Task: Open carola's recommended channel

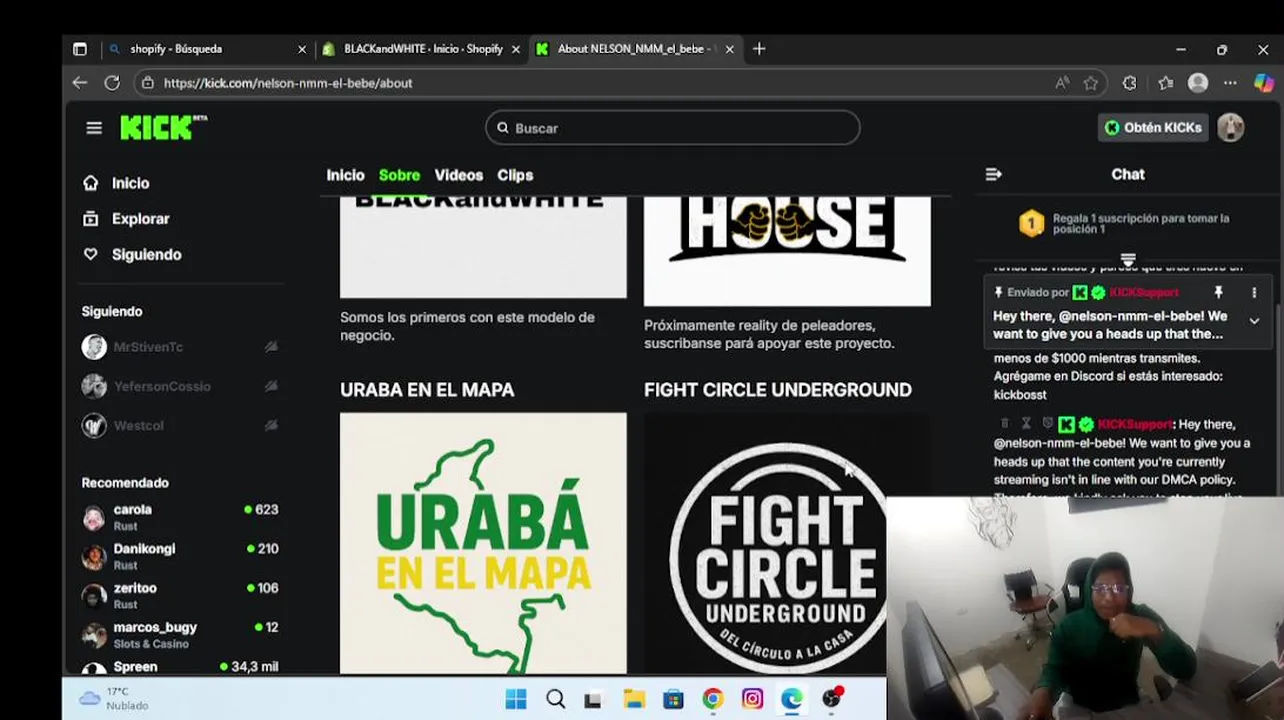Action: click(x=180, y=517)
